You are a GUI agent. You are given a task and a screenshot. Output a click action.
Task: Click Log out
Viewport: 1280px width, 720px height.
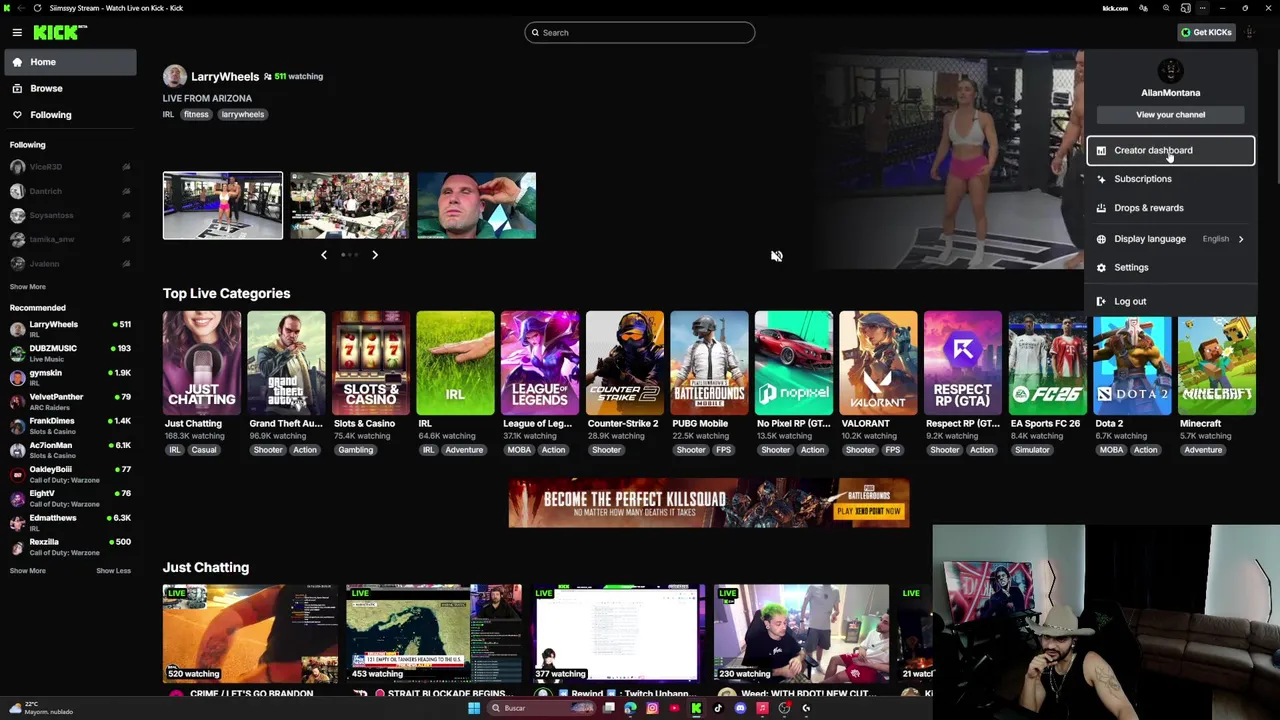click(1170, 301)
